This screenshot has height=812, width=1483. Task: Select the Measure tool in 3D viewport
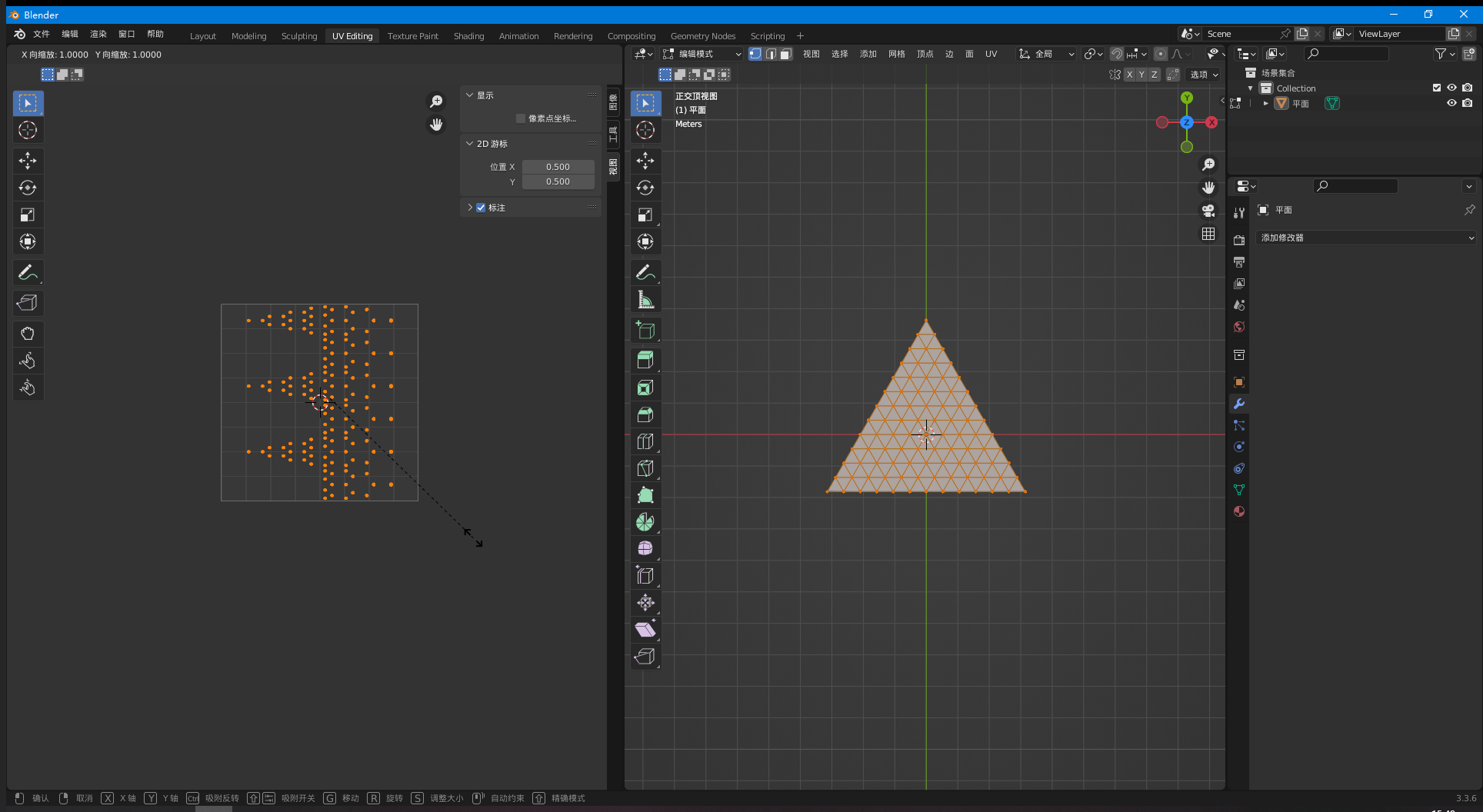645,300
